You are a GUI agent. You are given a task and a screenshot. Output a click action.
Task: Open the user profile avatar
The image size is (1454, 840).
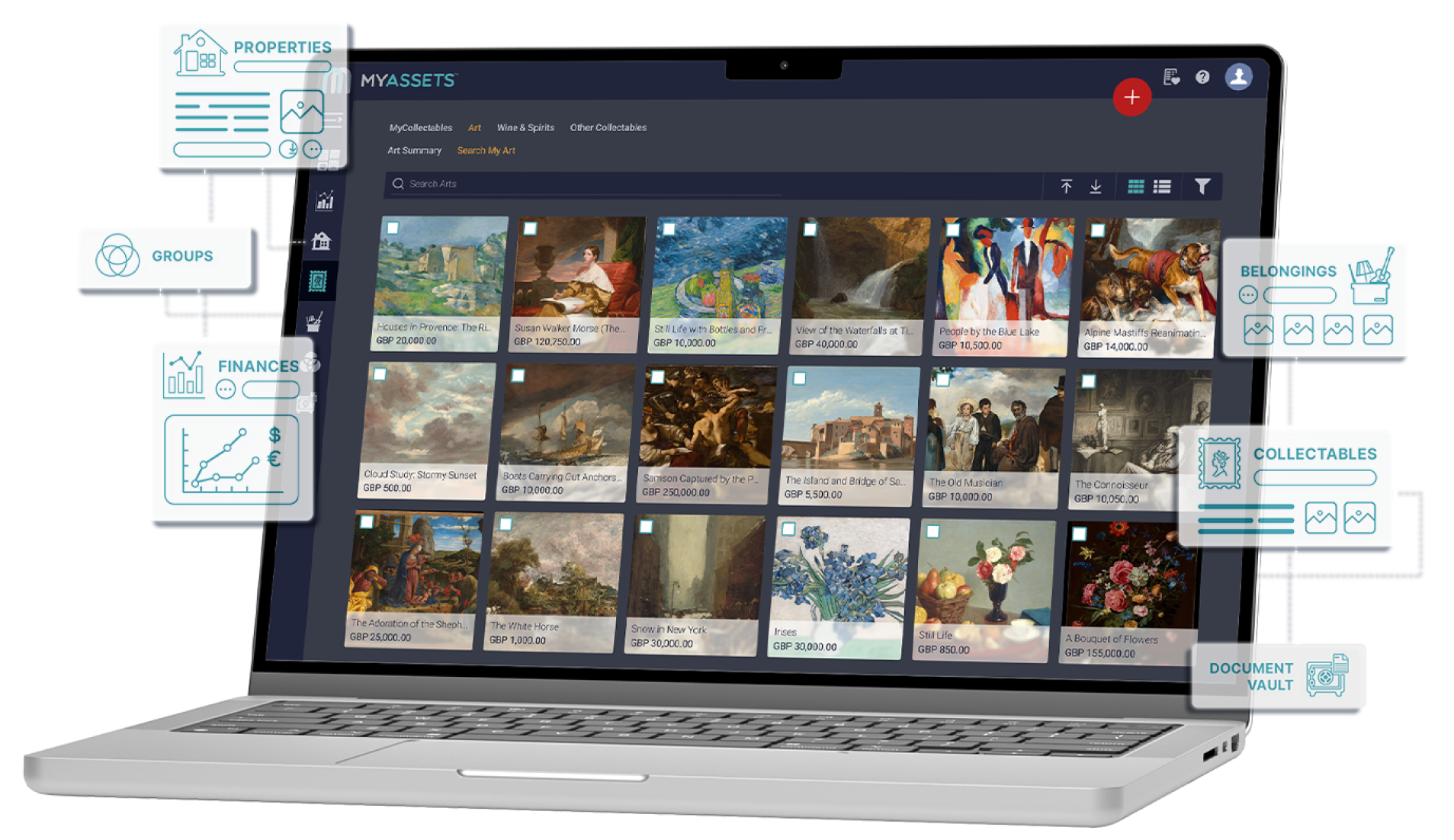[1238, 76]
